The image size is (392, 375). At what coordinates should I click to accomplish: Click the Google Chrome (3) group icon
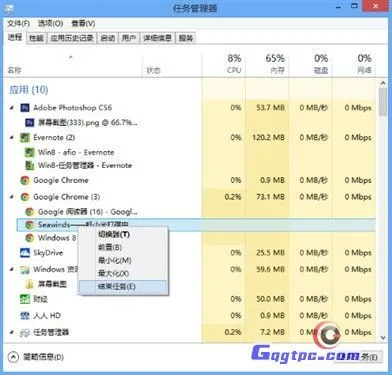click(x=25, y=197)
